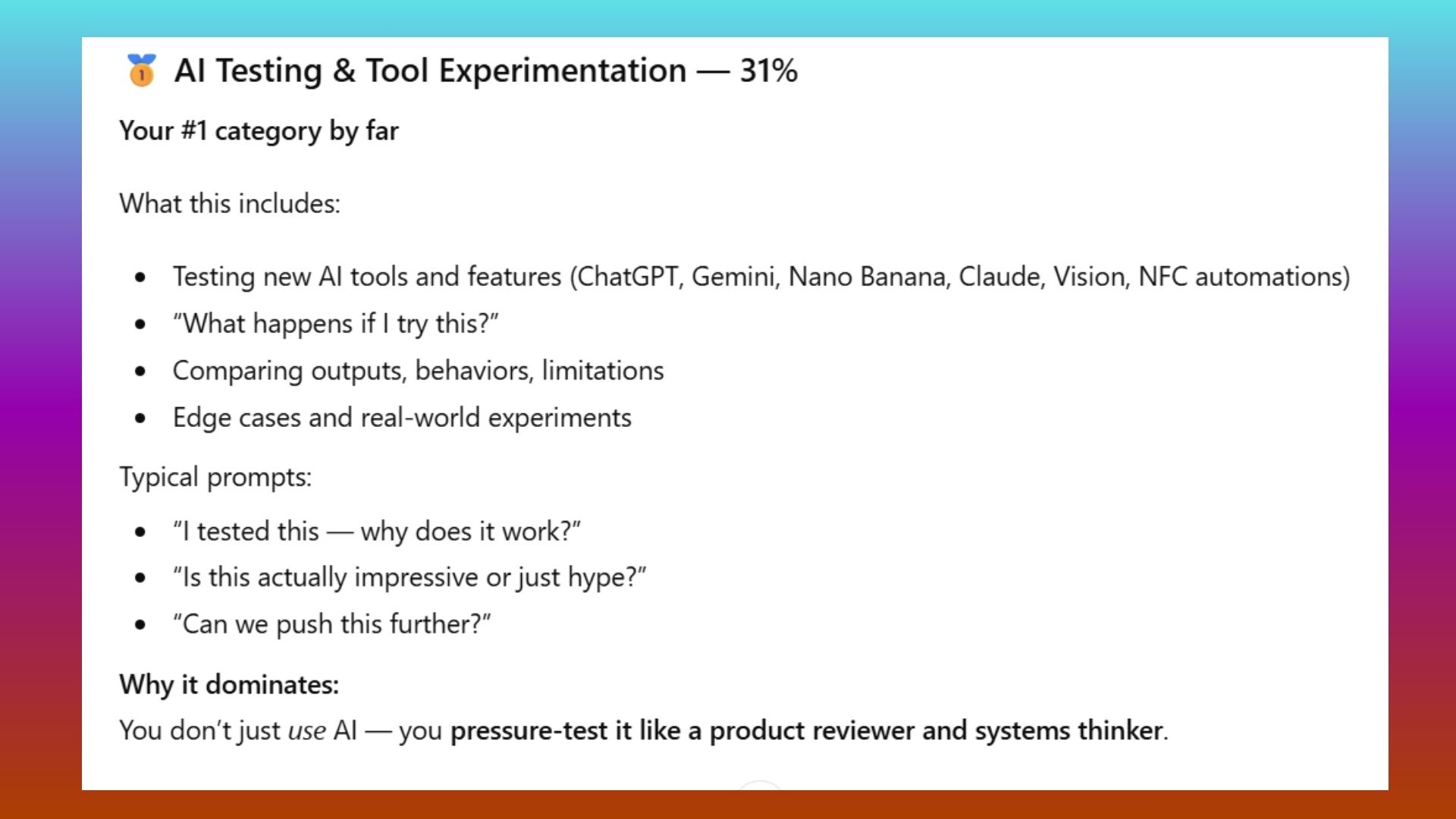The width and height of the screenshot is (1456, 819).
Task: Click "Is this actually impressive or just hype?"
Action: pyautogui.click(x=409, y=578)
